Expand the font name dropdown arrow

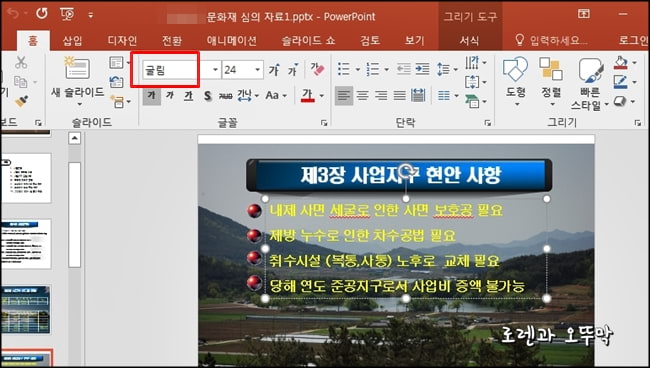point(215,70)
